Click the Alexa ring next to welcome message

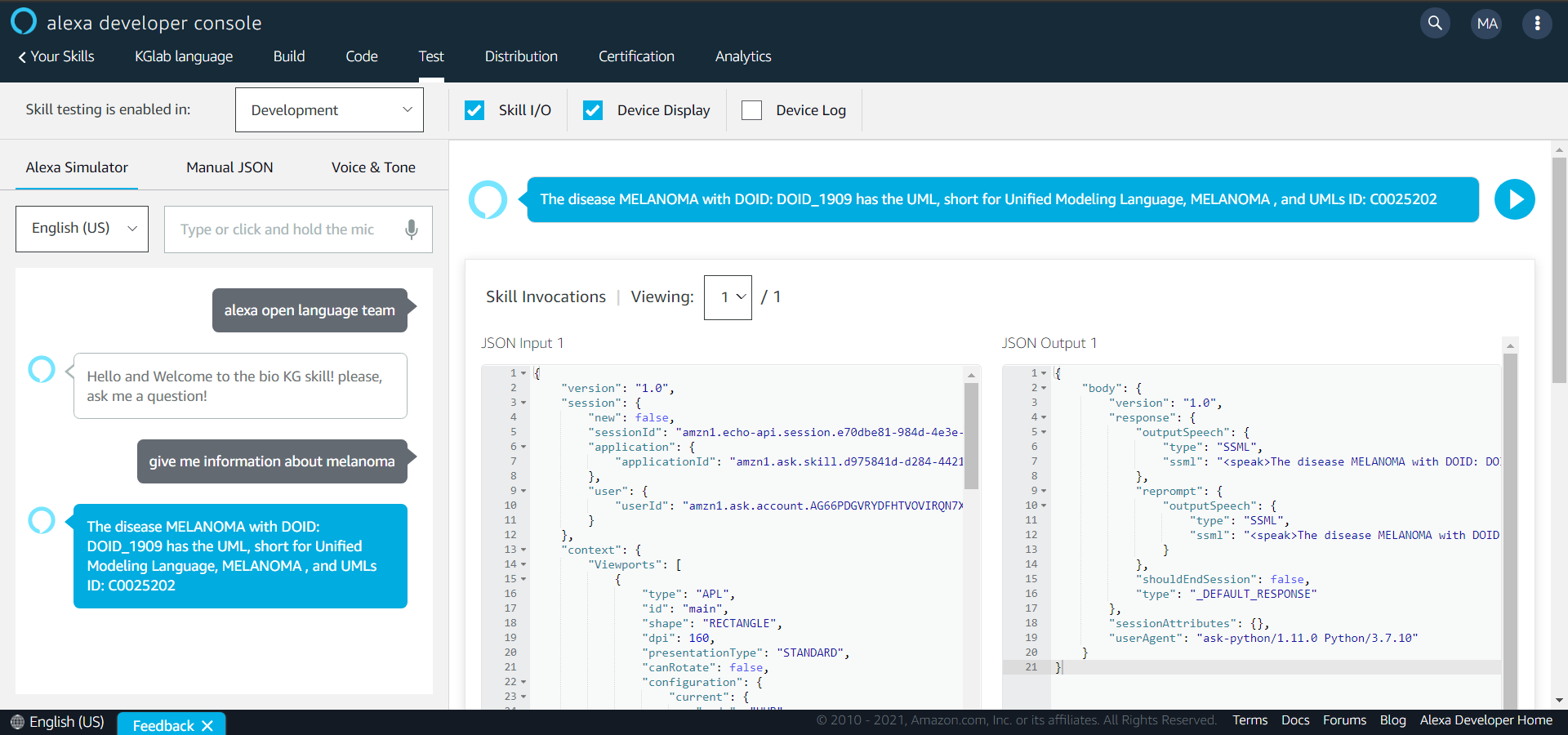tap(42, 369)
